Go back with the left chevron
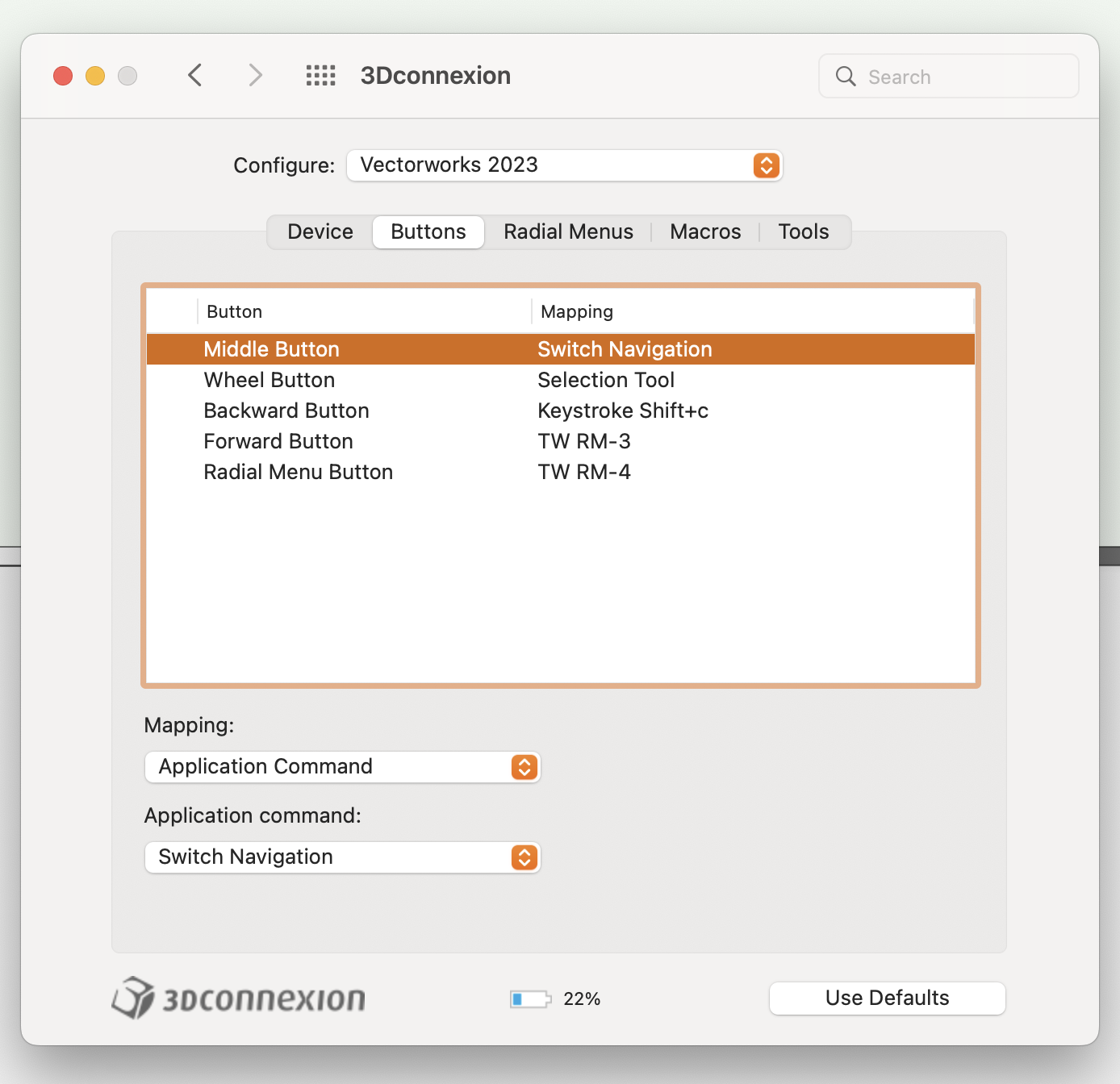 click(x=195, y=76)
